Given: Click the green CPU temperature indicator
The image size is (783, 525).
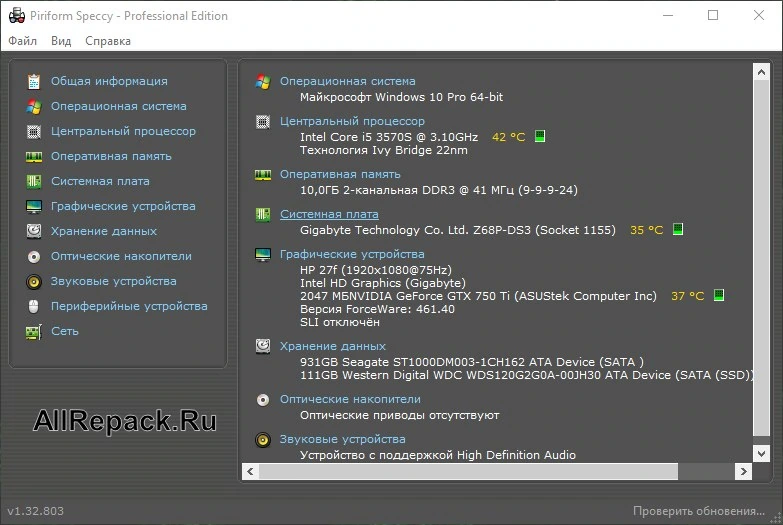Looking at the screenshot, I should click(x=540, y=136).
